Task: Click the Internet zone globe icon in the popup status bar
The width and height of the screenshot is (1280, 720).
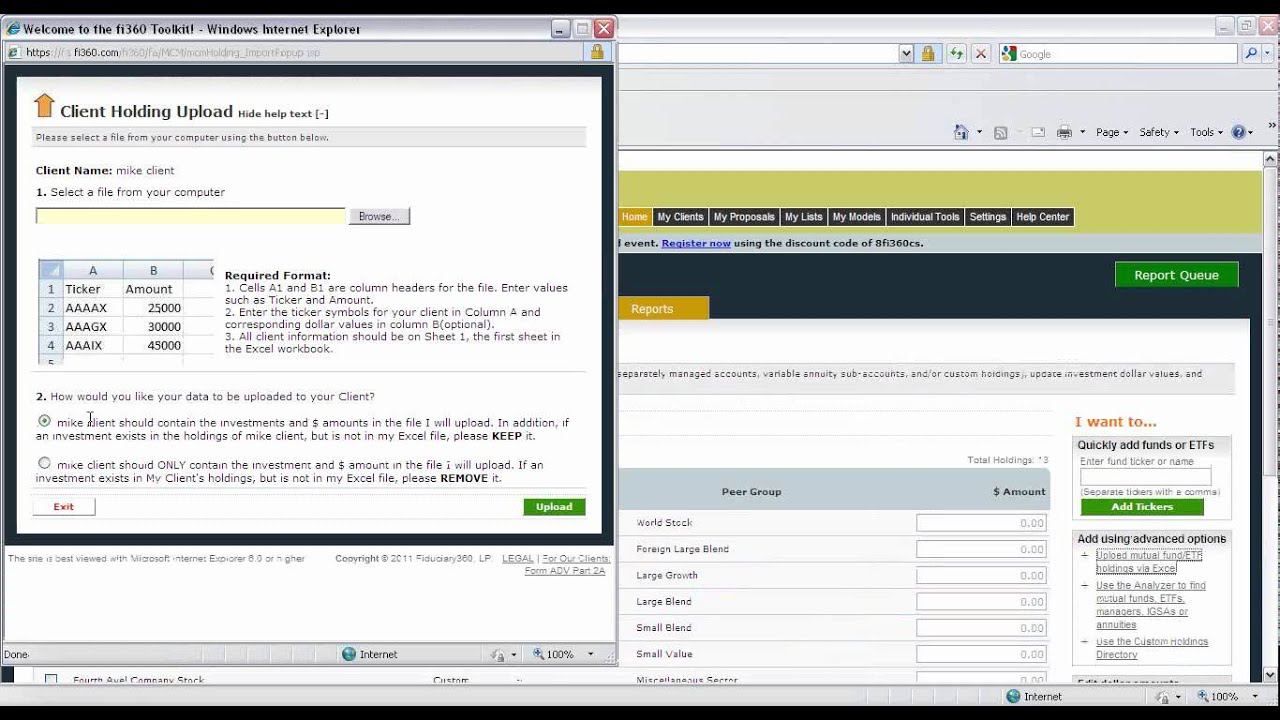Action: (x=349, y=654)
